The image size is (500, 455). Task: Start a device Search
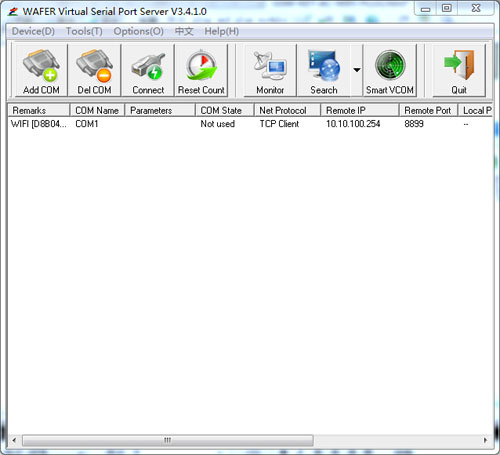(324, 70)
